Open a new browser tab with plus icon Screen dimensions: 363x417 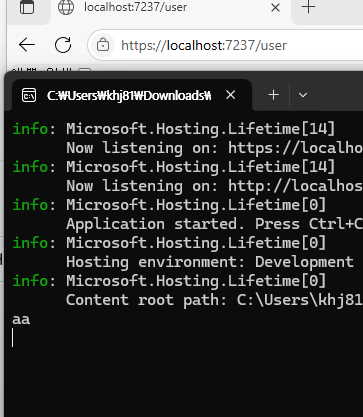tap(308, 7)
